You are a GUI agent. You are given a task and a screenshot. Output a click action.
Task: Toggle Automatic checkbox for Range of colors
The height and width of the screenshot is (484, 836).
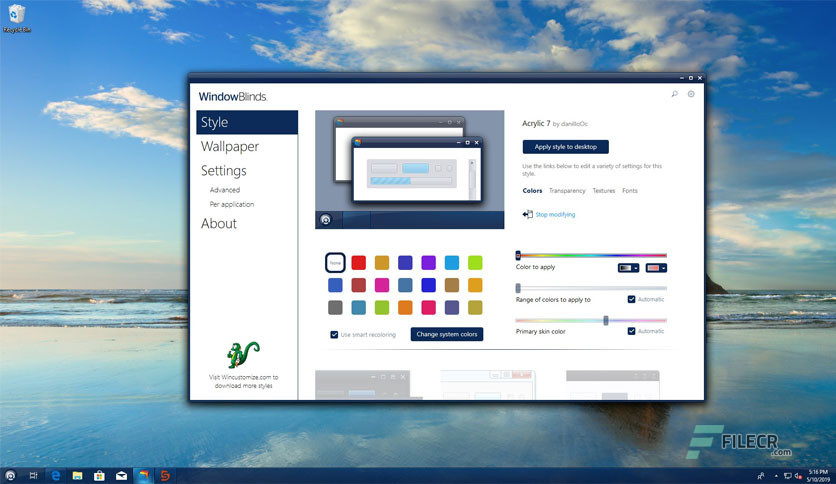(x=631, y=300)
